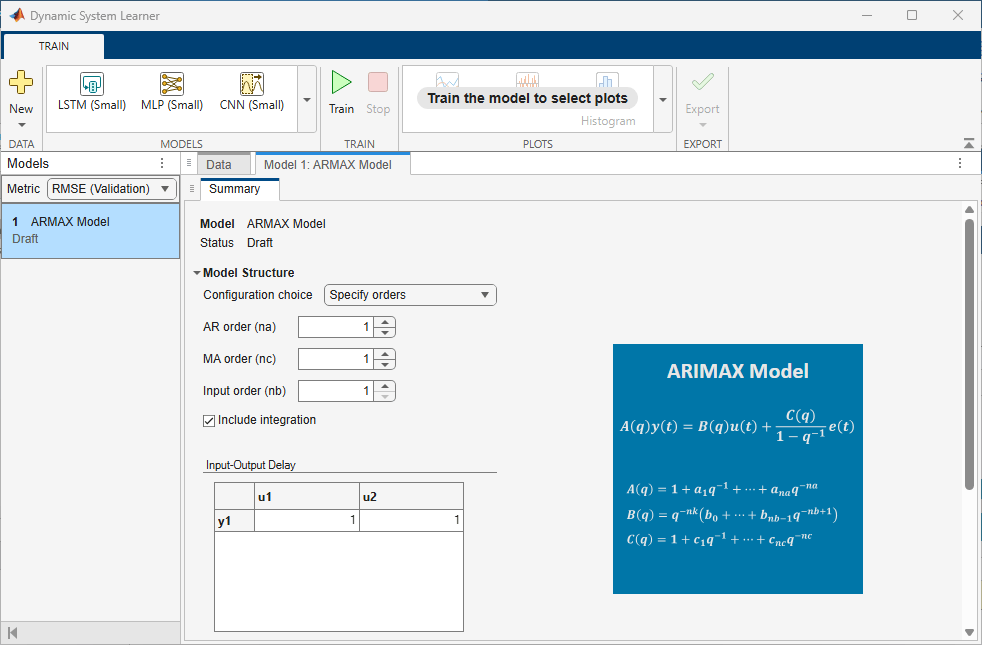Image resolution: width=982 pixels, height=645 pixels.
Task: Collapse the toolstrip with the corner arrow
Action: (x=969, y=143)
